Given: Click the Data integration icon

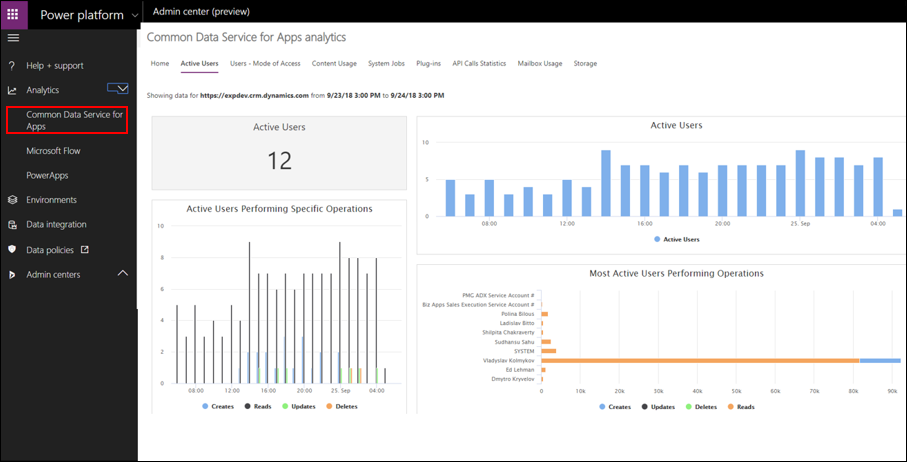Looking at the screenshot, I should [x=12, y=225].
